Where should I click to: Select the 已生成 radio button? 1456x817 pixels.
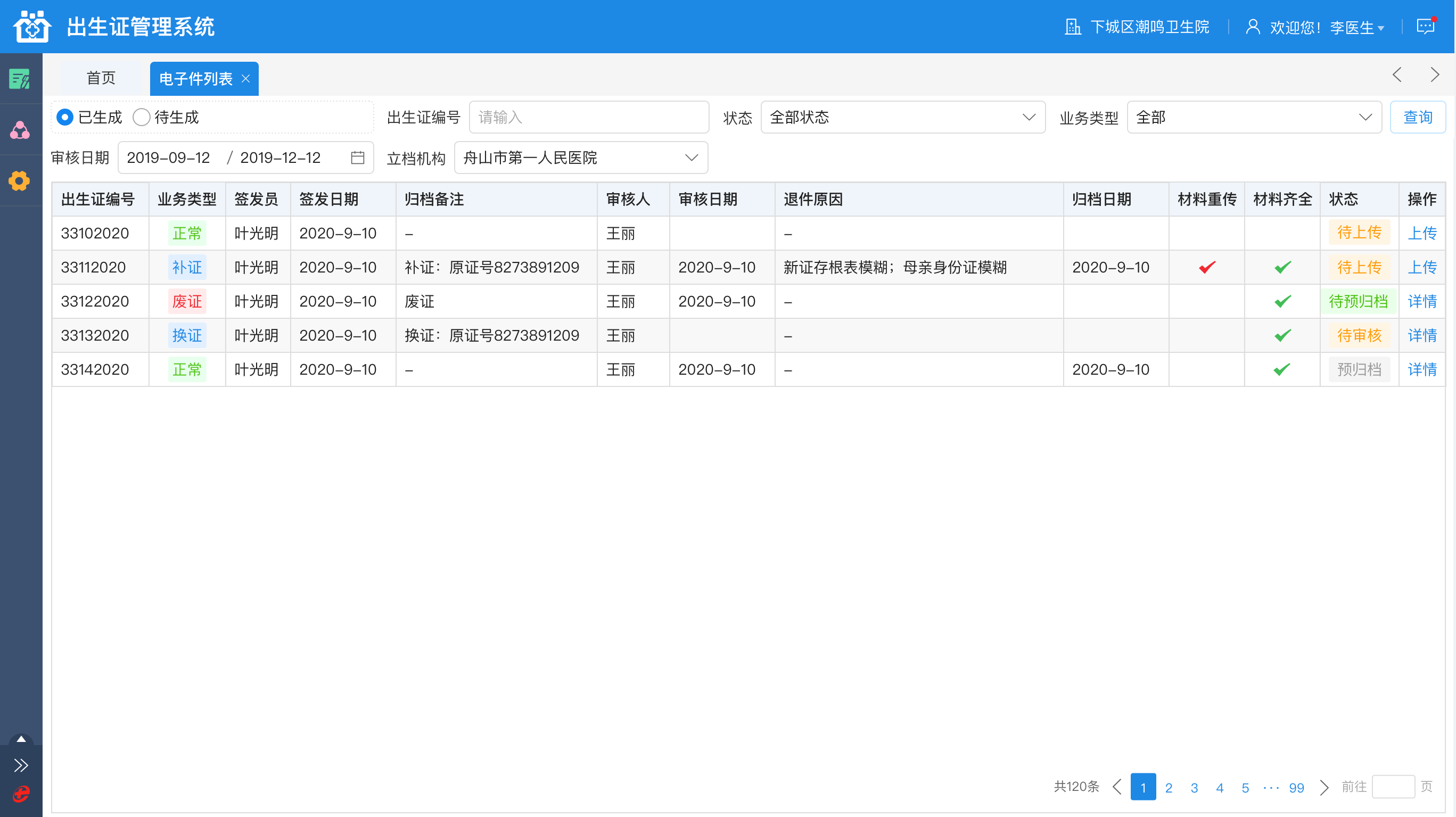[65, 117]
